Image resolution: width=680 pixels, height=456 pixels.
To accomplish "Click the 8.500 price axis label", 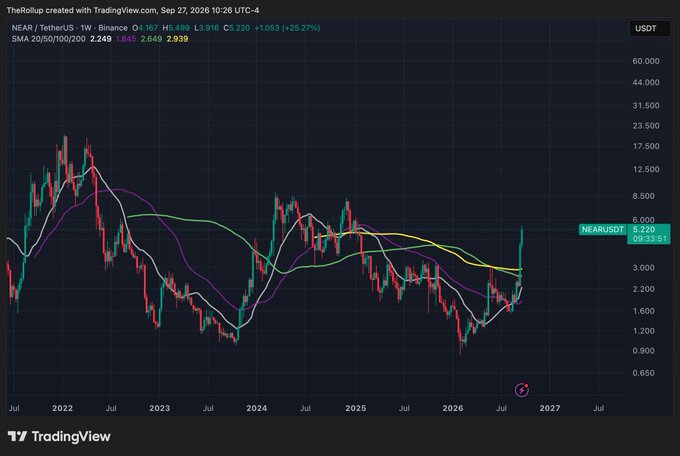I will [x=644, y=196].
